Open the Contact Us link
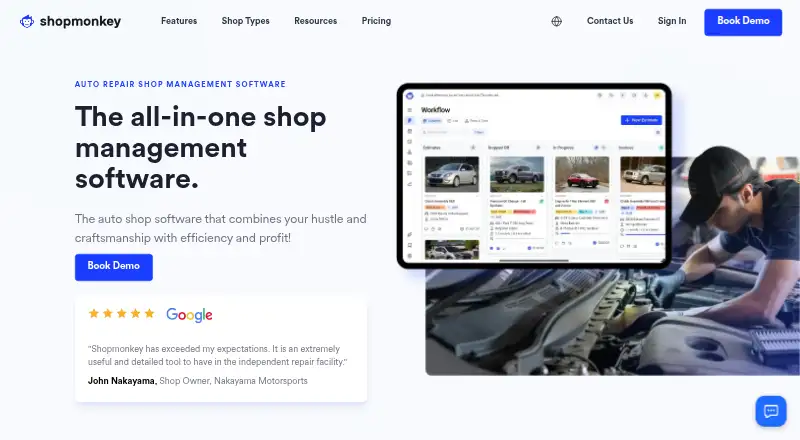Image resolution: width=800 pixels, height=440 pixels. (x=610, y=21)
